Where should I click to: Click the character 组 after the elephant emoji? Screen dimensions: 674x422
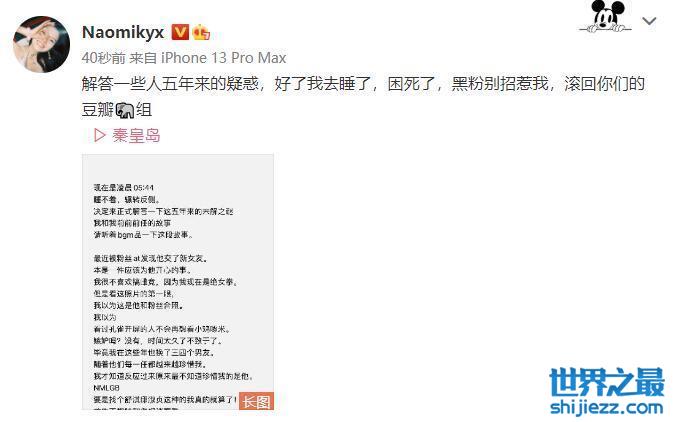[x=144, y=110]
